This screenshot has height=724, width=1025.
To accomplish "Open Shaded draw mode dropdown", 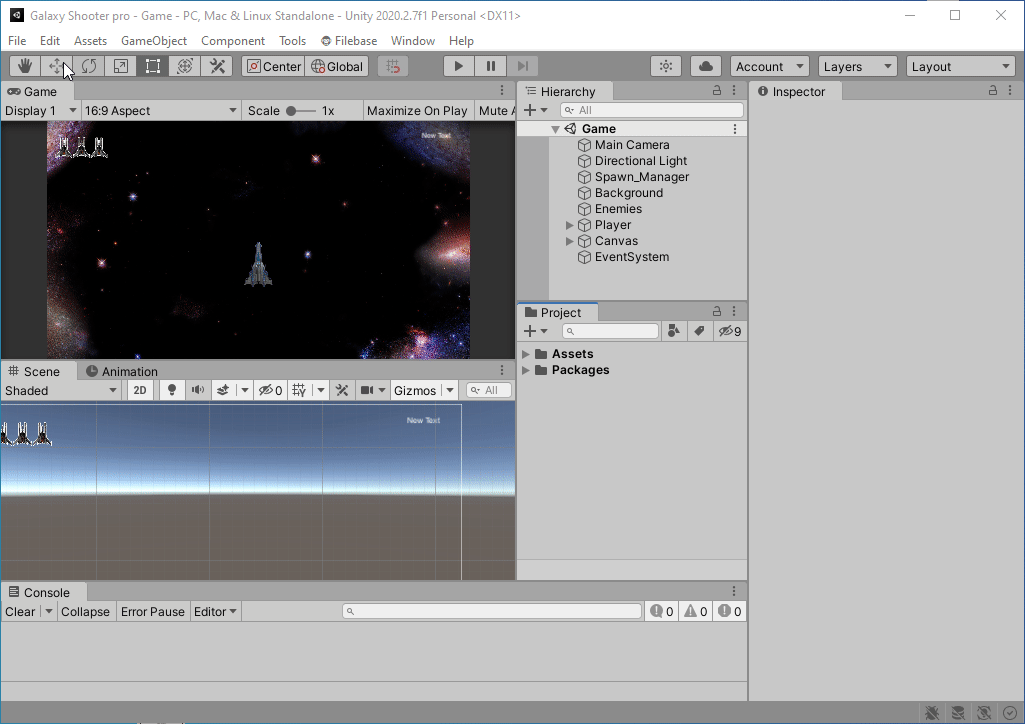I will point(60,390).
